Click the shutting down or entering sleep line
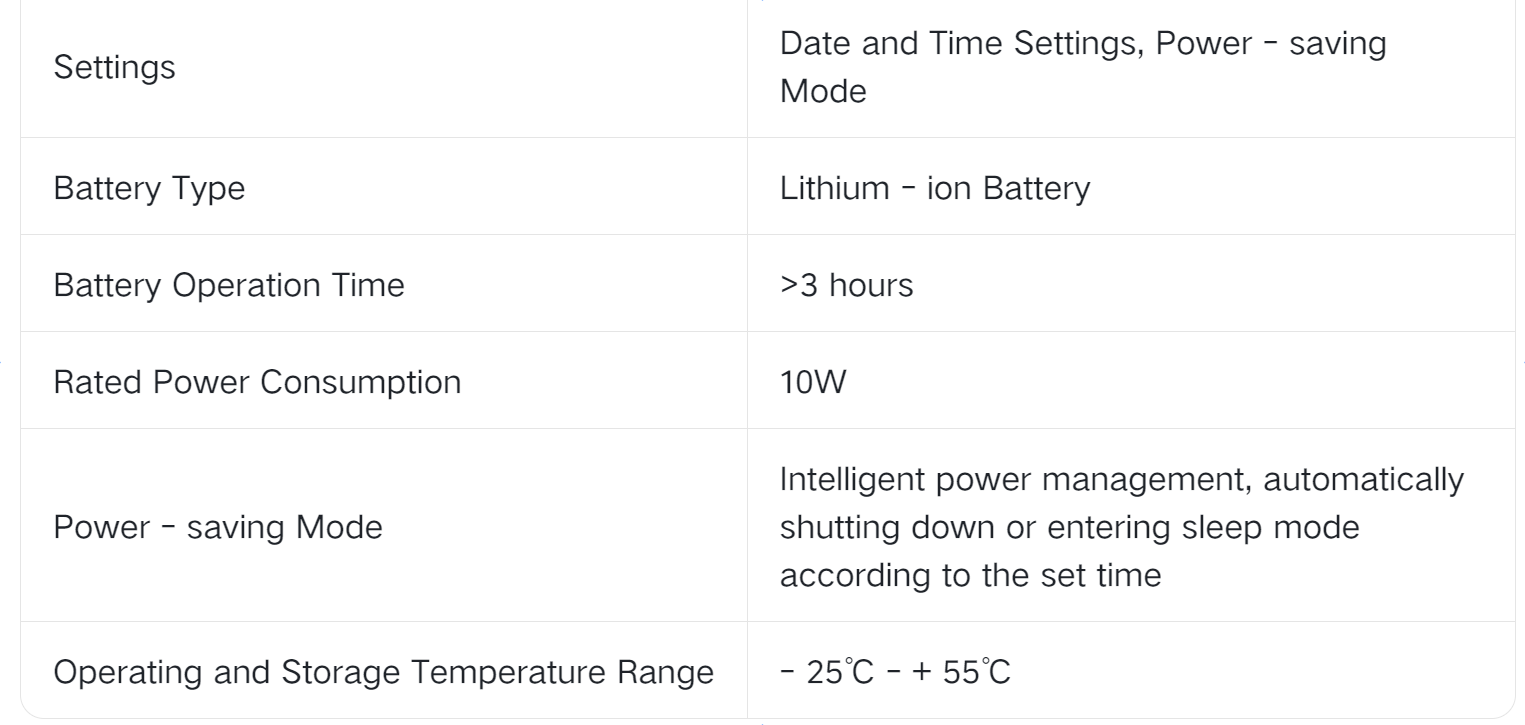Viewport: 1525px width, 725px height. coord(1069,526)
